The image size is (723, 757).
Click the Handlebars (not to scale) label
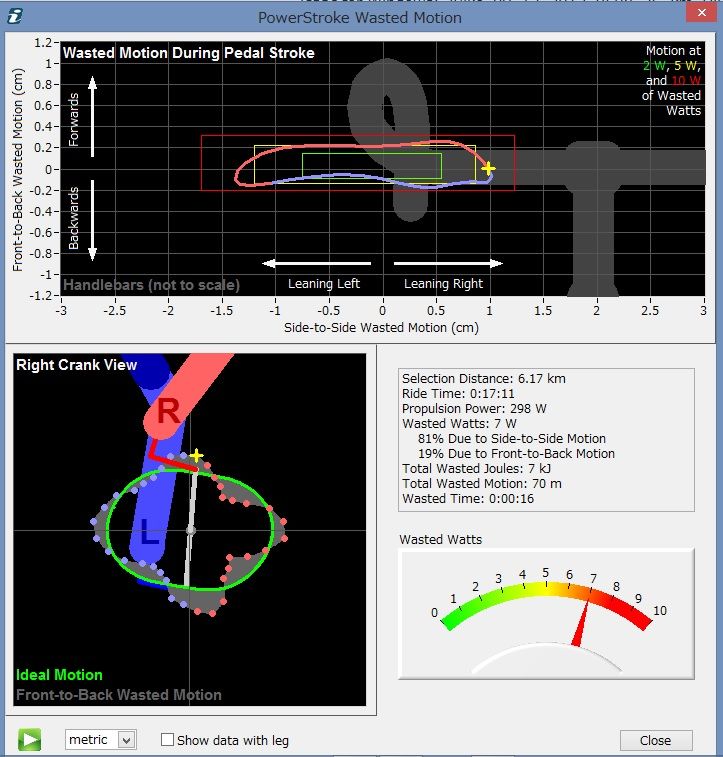pyautogui.click(x=152, y=285)
